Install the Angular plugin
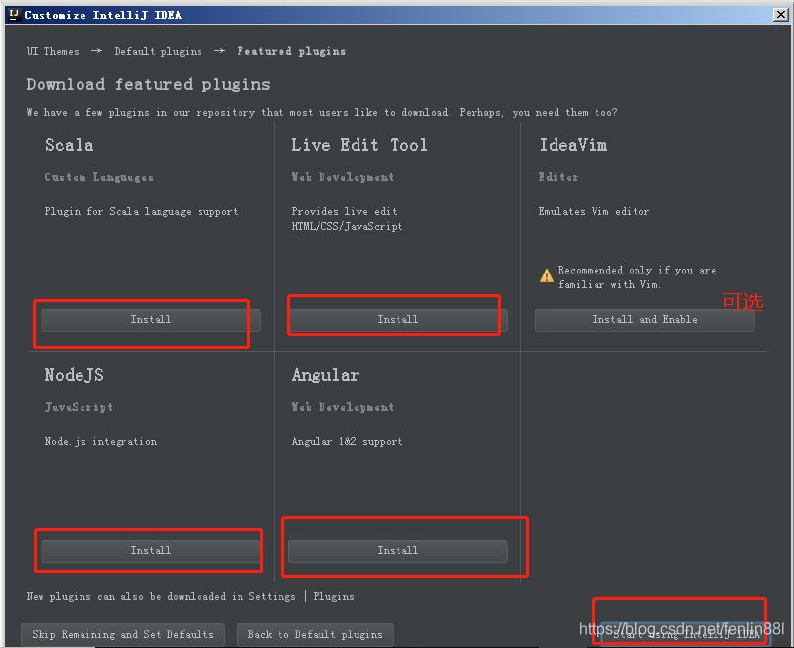The image size is (794, 648). tap(398, 551)
